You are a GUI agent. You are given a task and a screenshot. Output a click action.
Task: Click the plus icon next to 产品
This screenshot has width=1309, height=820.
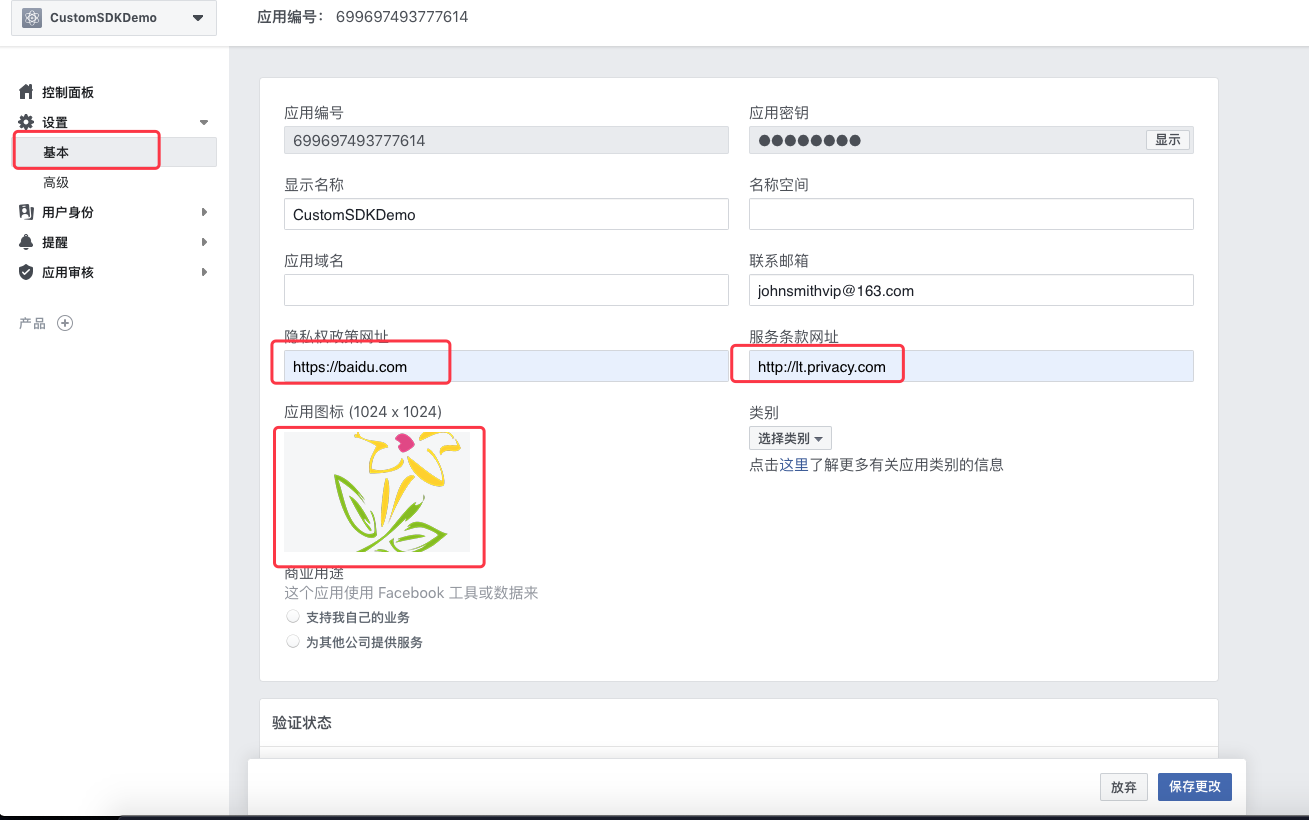pos(64,323)
